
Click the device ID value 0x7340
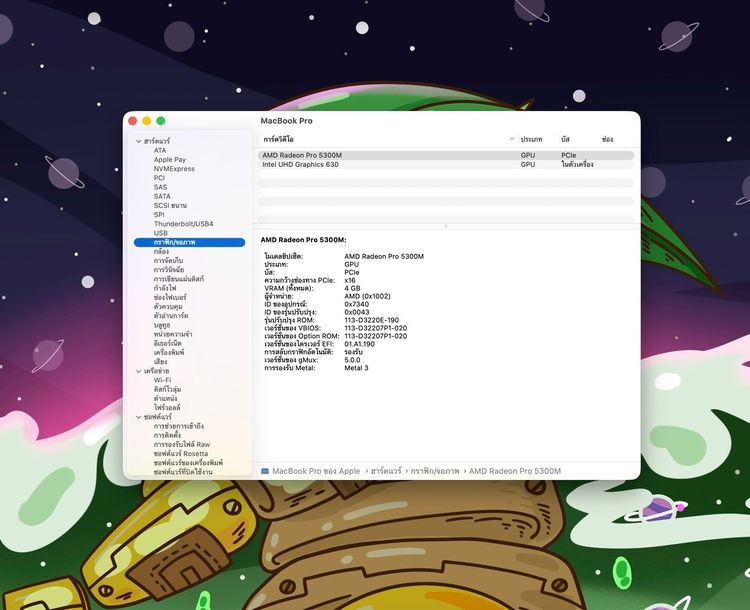(356, 304)
